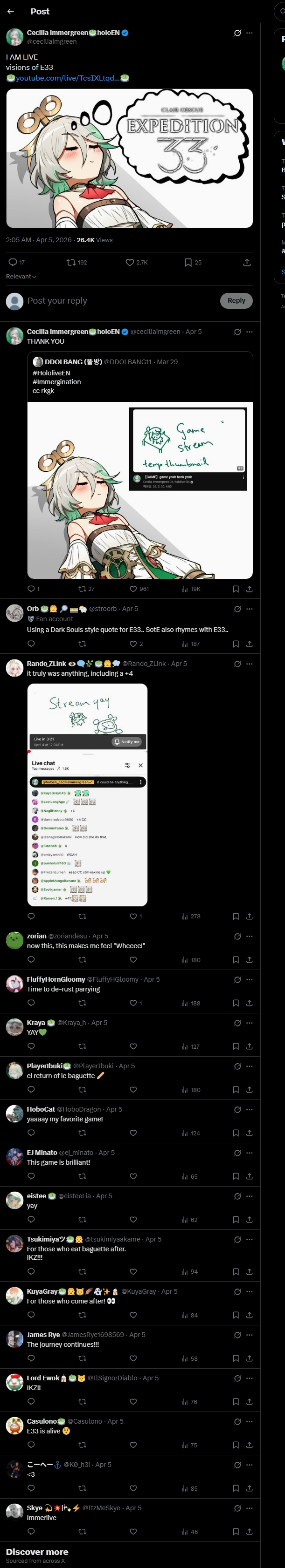Open HoboCat's profile name
285x1568 pixels.
click(x=41, y=1109)
